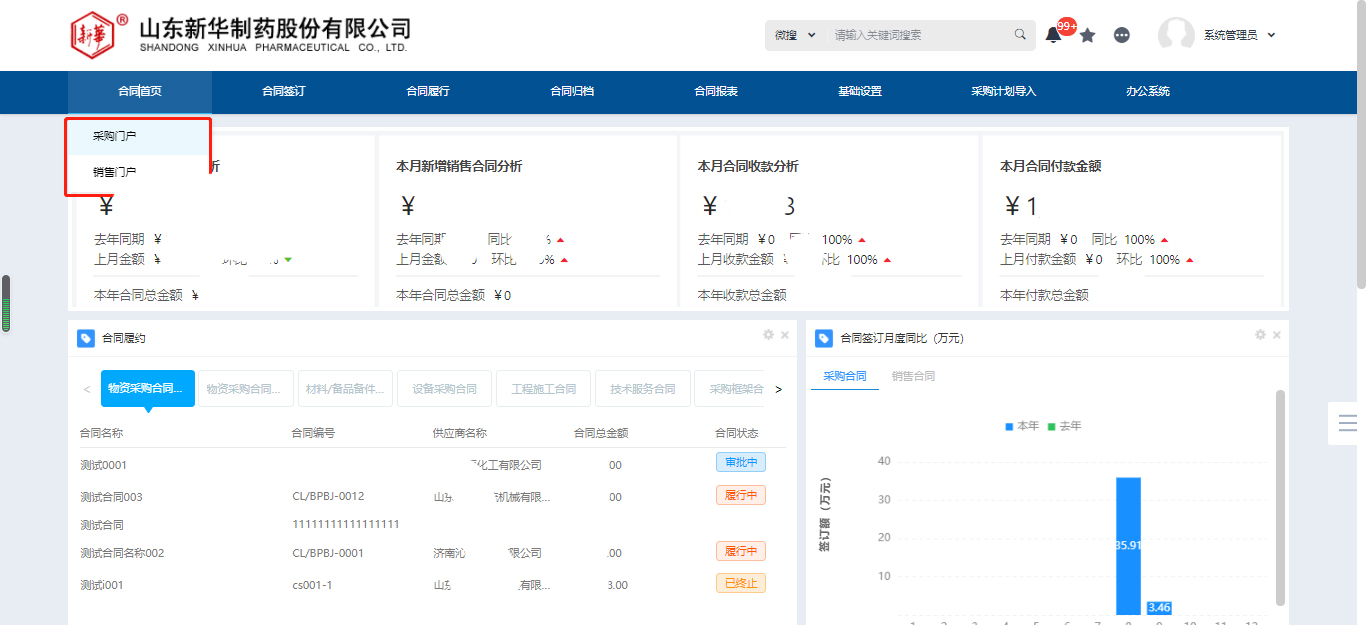The width and height of the screenshot is (1366, 625).
Task: Select 销售门户 from the dropdown menu
Action: (x=138, y=172)
